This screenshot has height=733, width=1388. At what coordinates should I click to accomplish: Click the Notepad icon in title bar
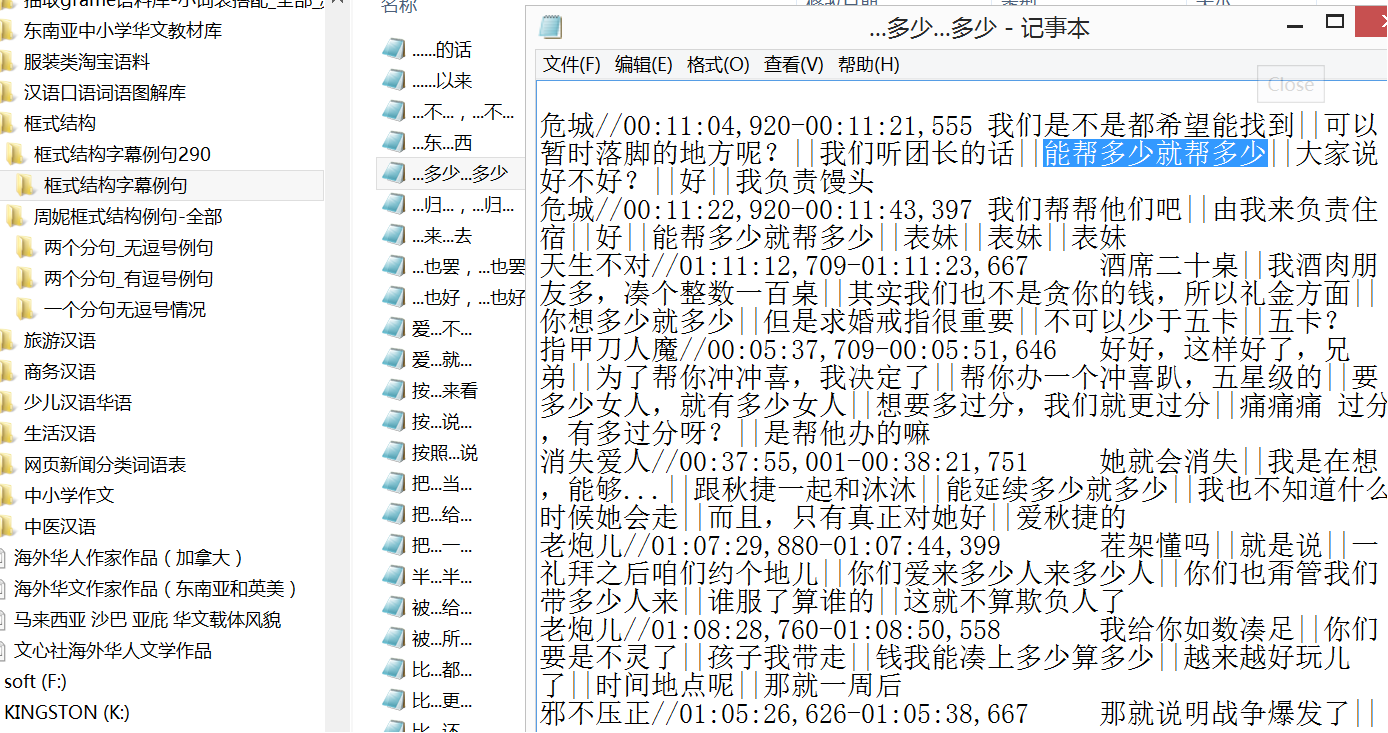tap(551, 27)
